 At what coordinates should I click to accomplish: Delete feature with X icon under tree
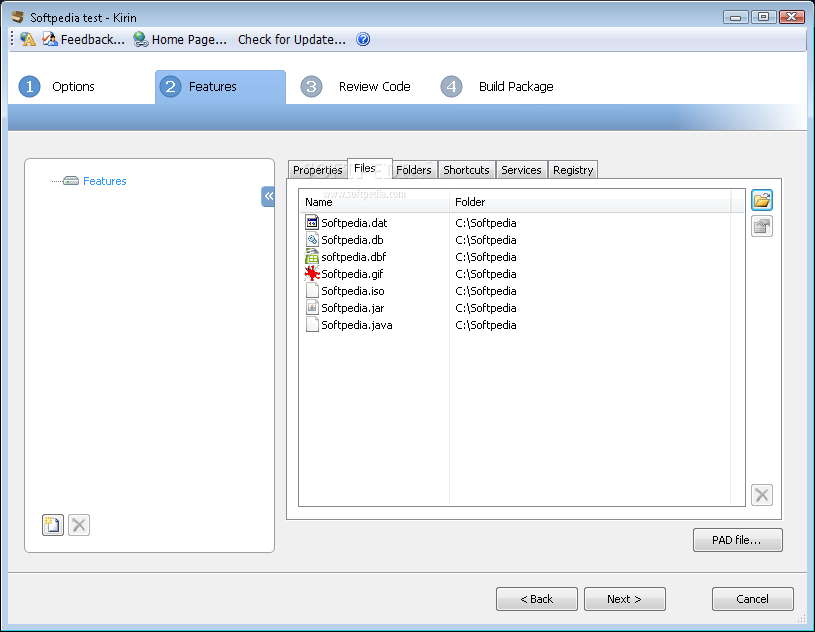click(x=79, y=525)
